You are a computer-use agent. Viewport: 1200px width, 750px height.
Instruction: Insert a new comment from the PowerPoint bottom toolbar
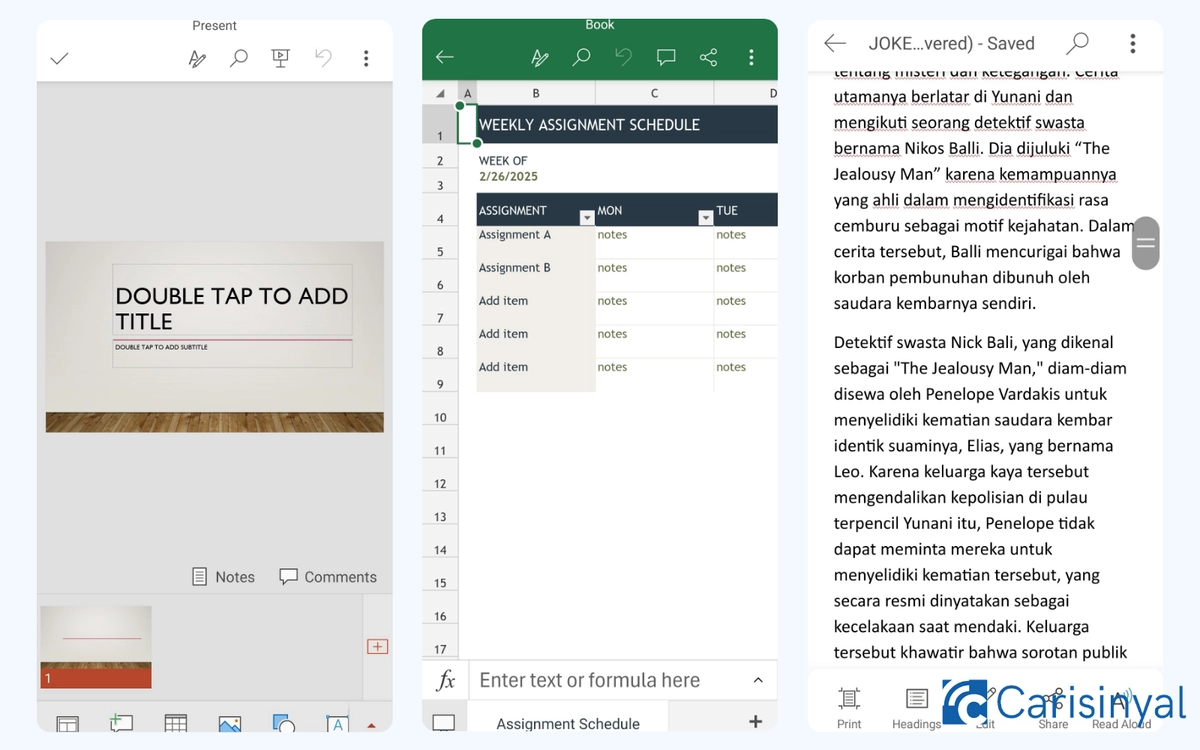coord(122,723)
